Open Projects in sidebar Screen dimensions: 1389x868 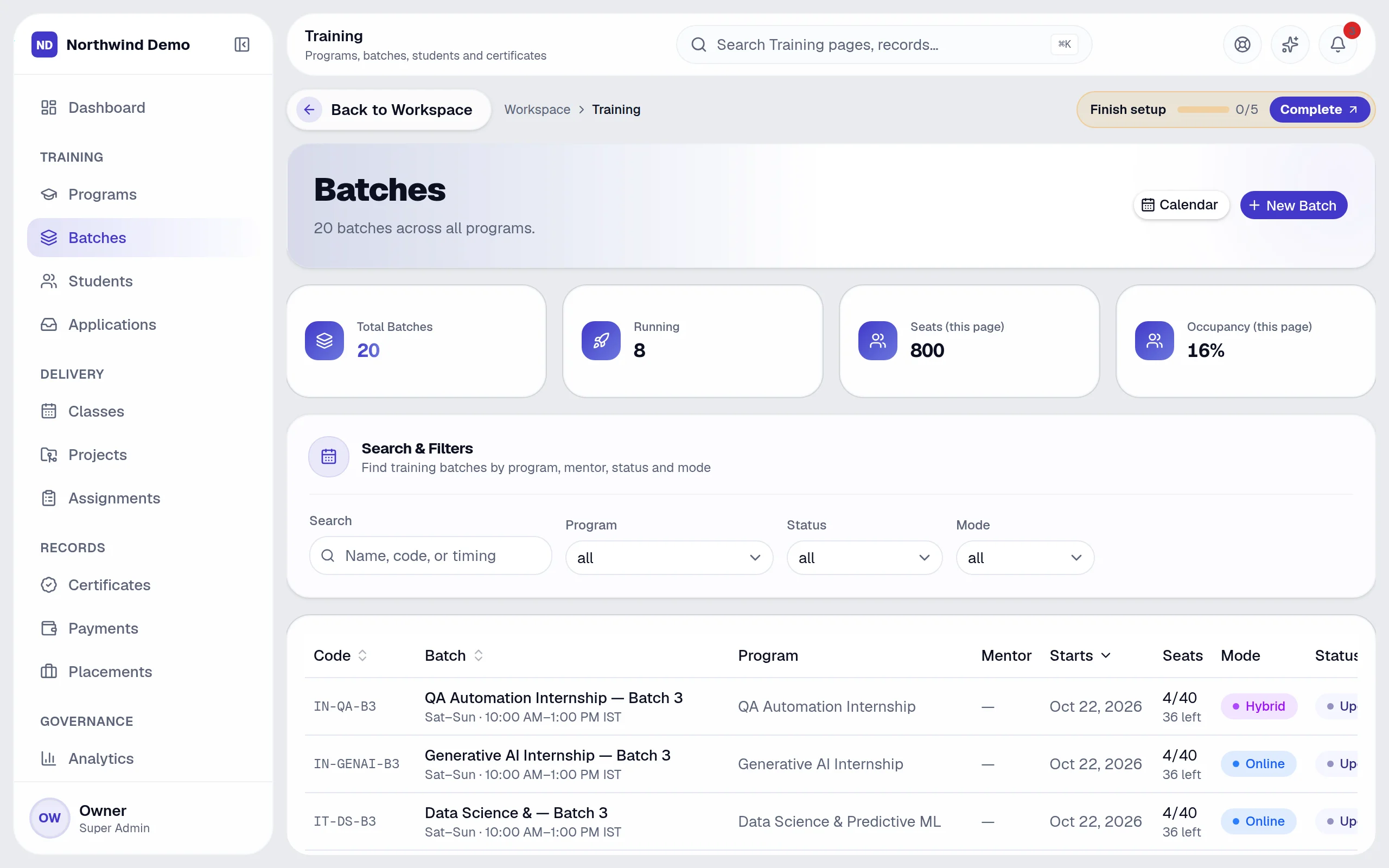[x=142, y=455]
